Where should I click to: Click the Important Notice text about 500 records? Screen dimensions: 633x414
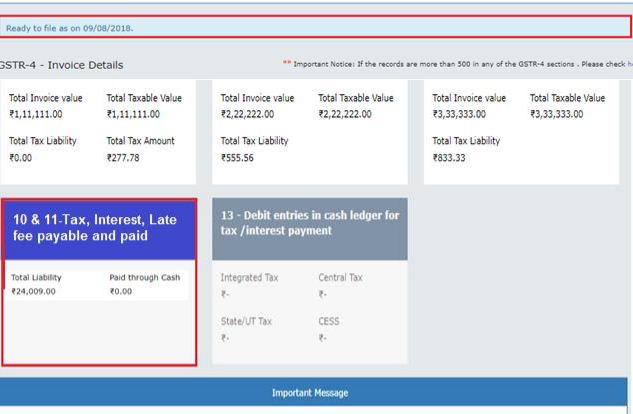pos(457,64)
